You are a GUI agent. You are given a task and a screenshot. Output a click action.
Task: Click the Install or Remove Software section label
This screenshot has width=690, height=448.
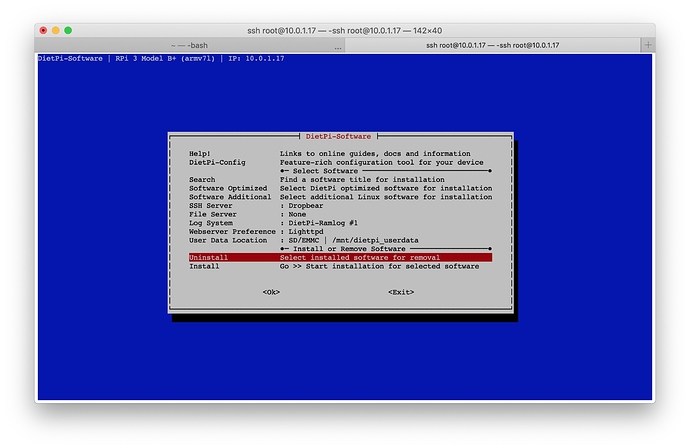pos(349,249)
